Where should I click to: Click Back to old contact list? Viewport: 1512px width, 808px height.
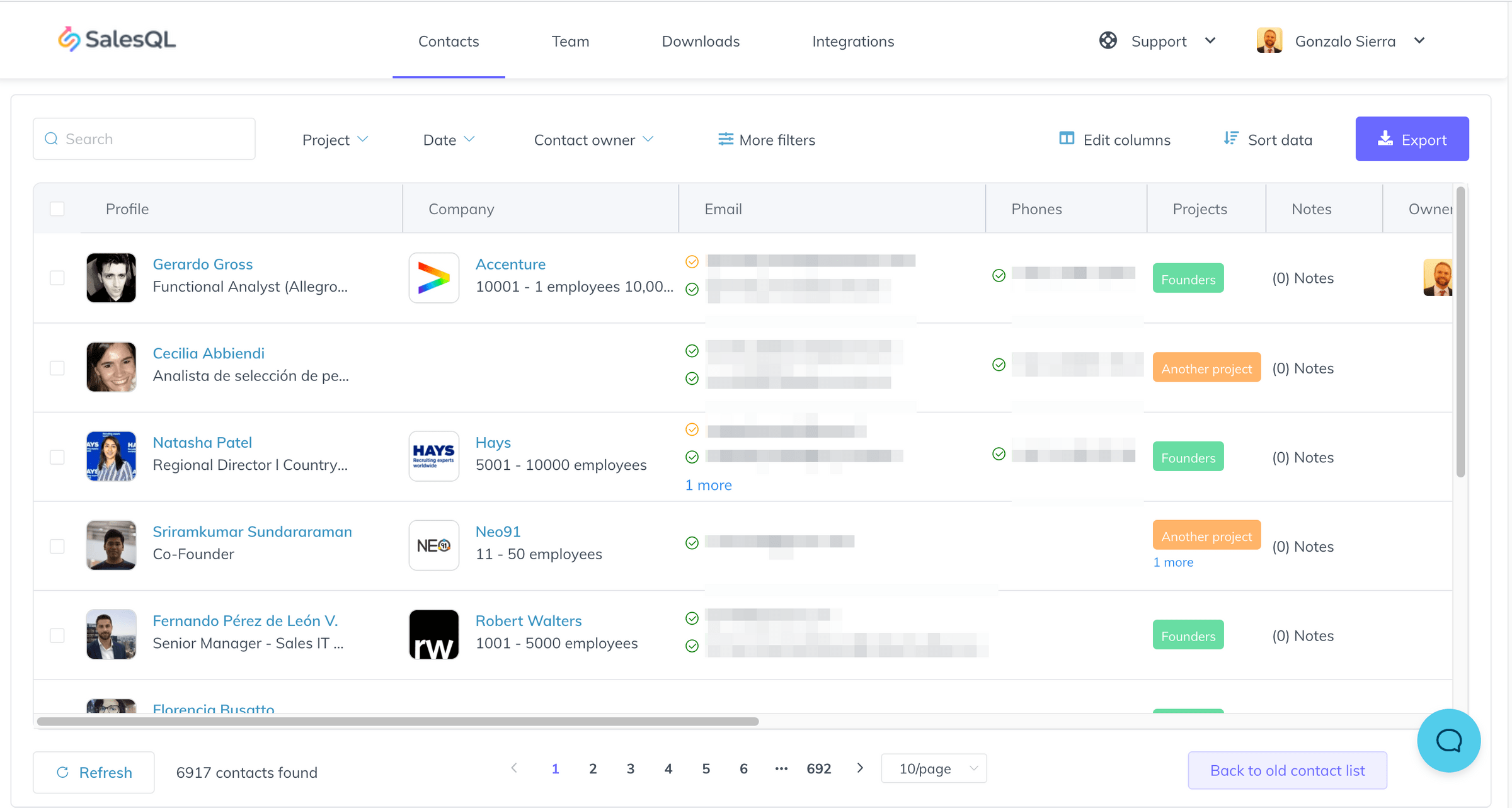1287,770
